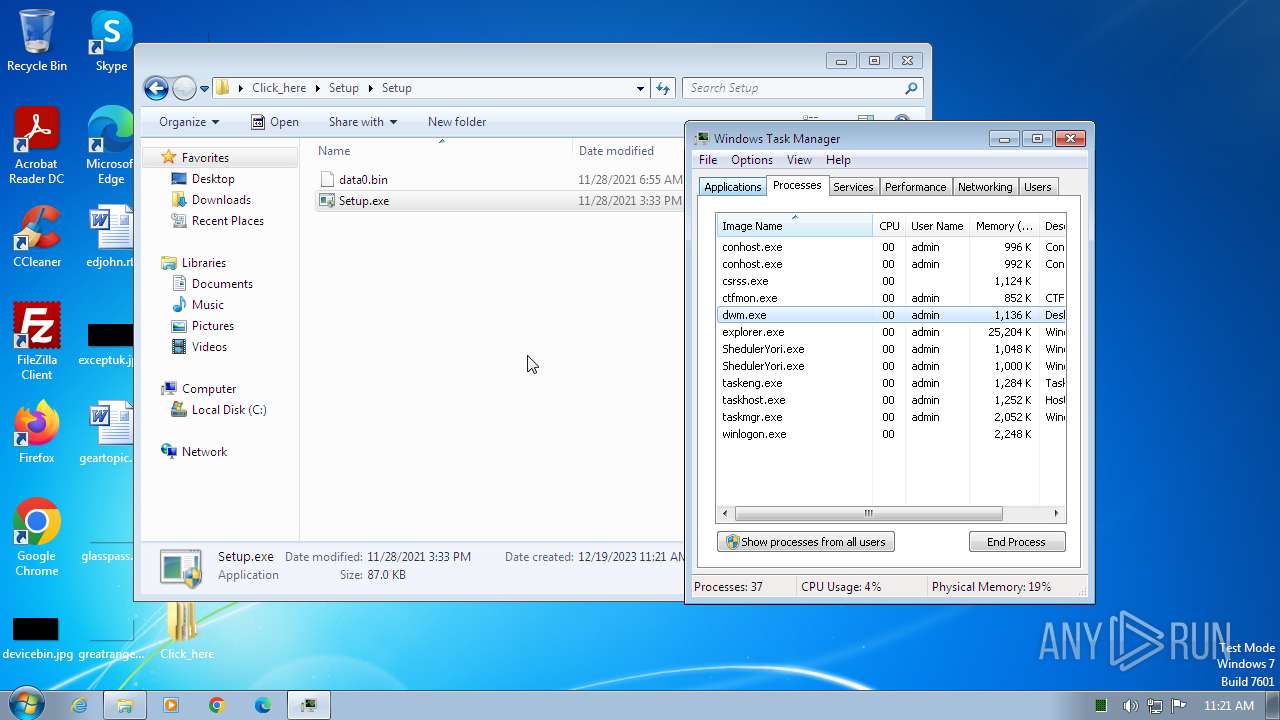Click the Open toolbar button in Explorer
This screenshot has width=1280, height=720.
tap(274, 122)
